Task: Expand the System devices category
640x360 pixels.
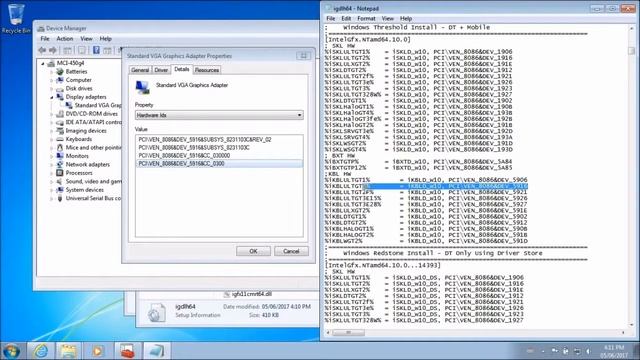Action: [52, 190]
